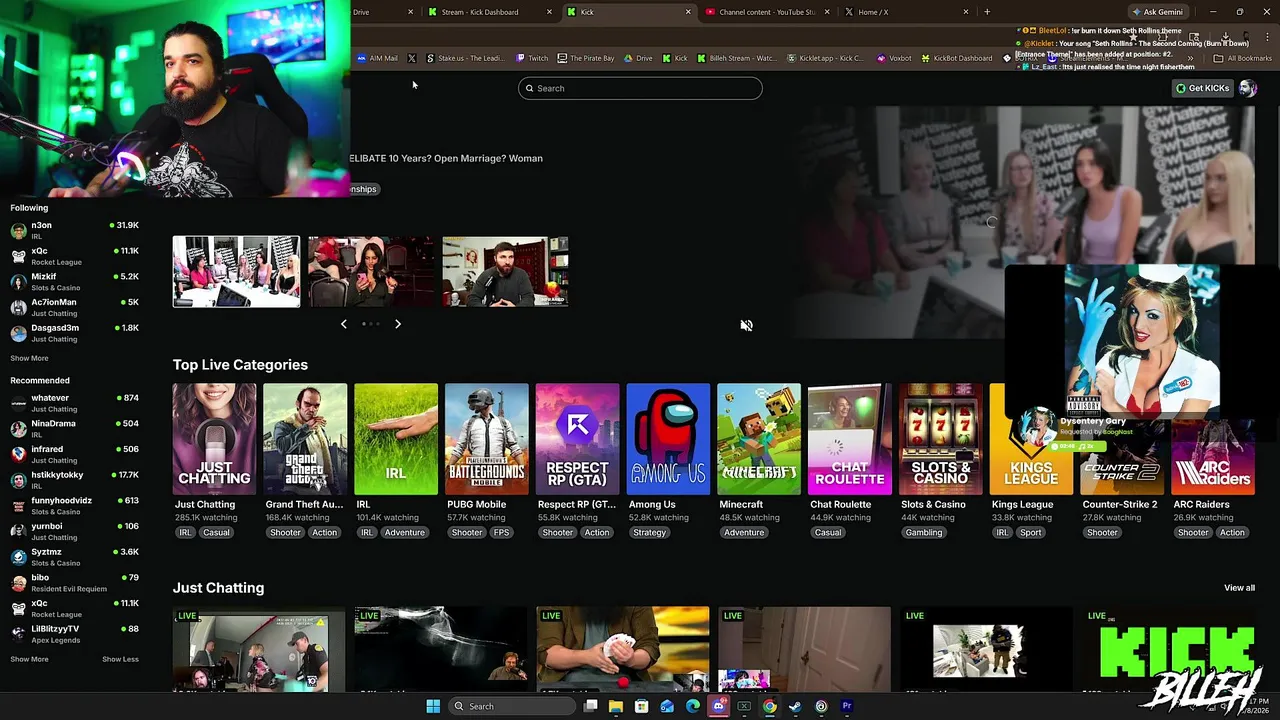Screen dimensions: 1280x720
Task: Open the Windows Start menu
Action: (433, 706)
